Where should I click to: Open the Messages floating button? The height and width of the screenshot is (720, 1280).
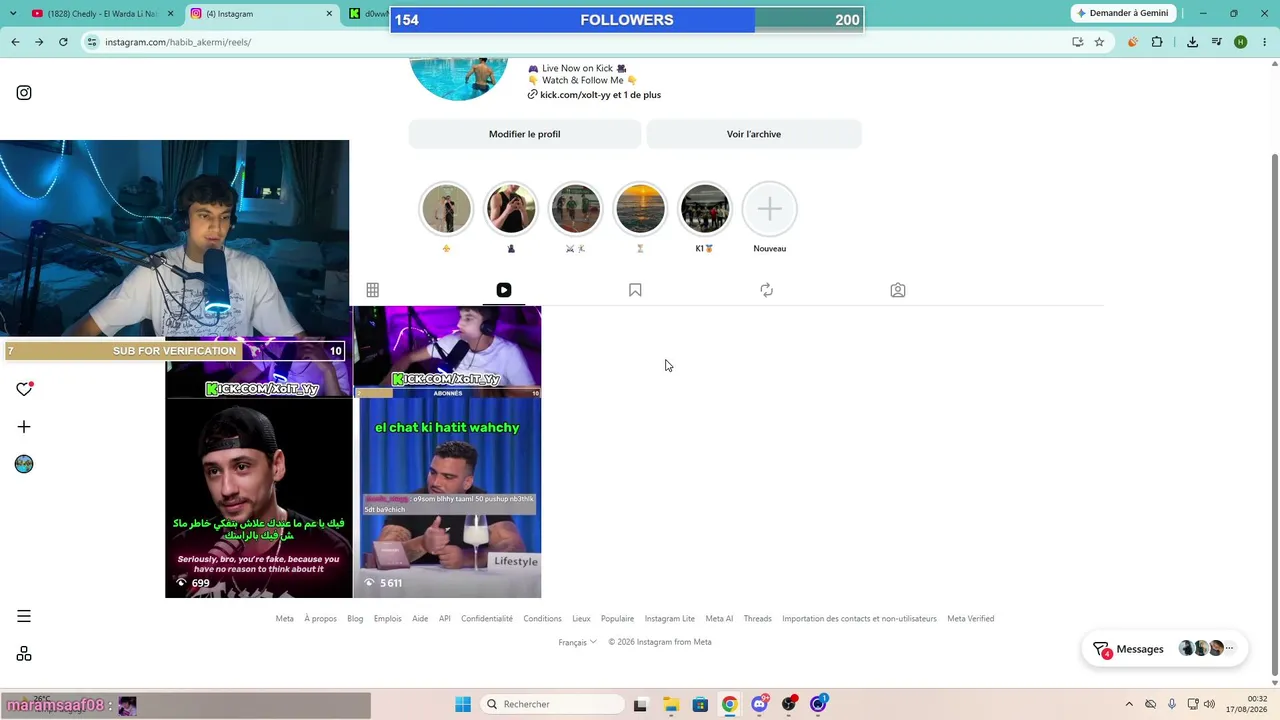(x=1164, y=649)
